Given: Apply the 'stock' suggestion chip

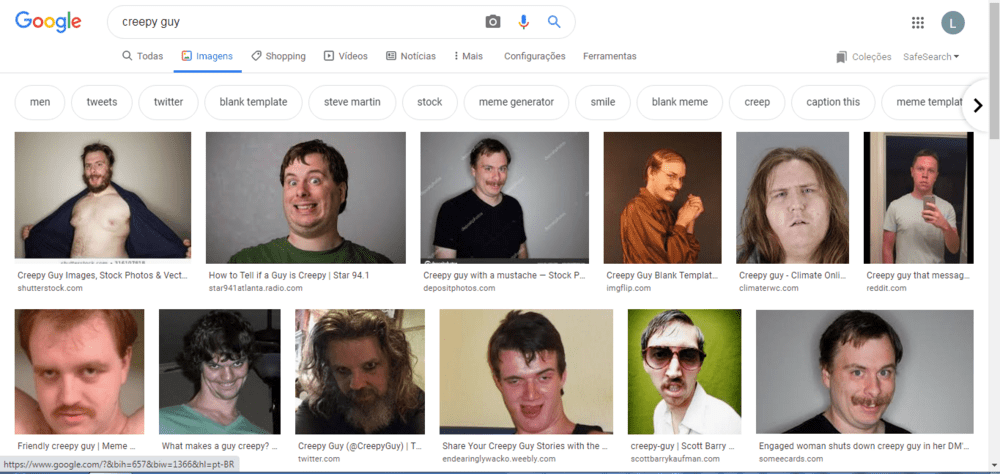Looking at the screenshot, I should [430, 102].
